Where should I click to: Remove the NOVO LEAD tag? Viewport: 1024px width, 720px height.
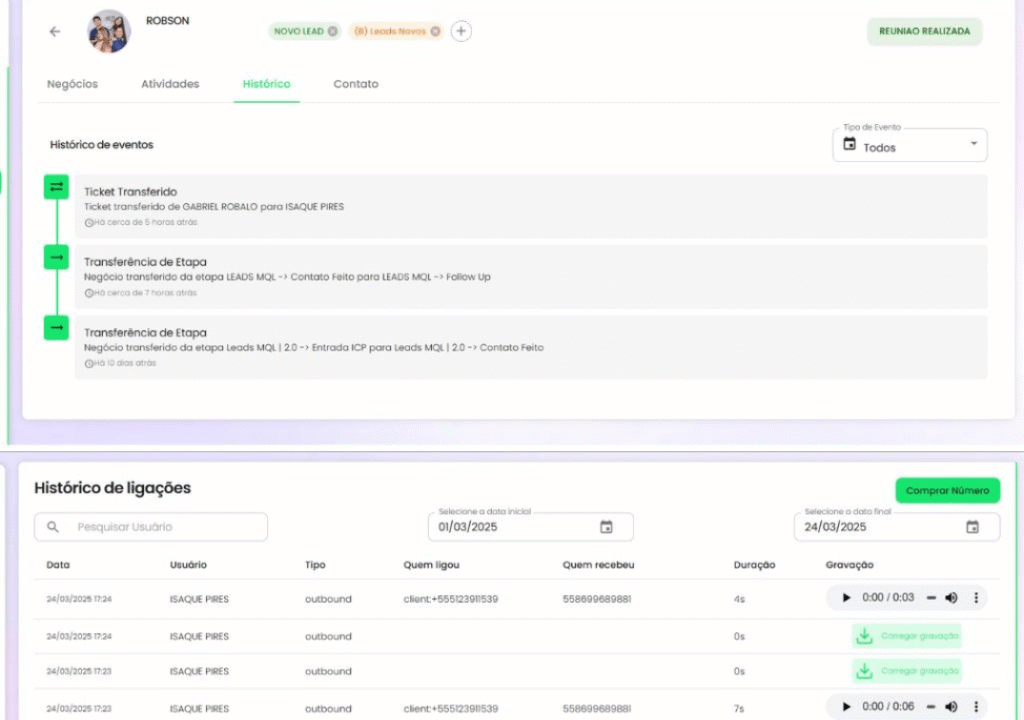(332, 31)
